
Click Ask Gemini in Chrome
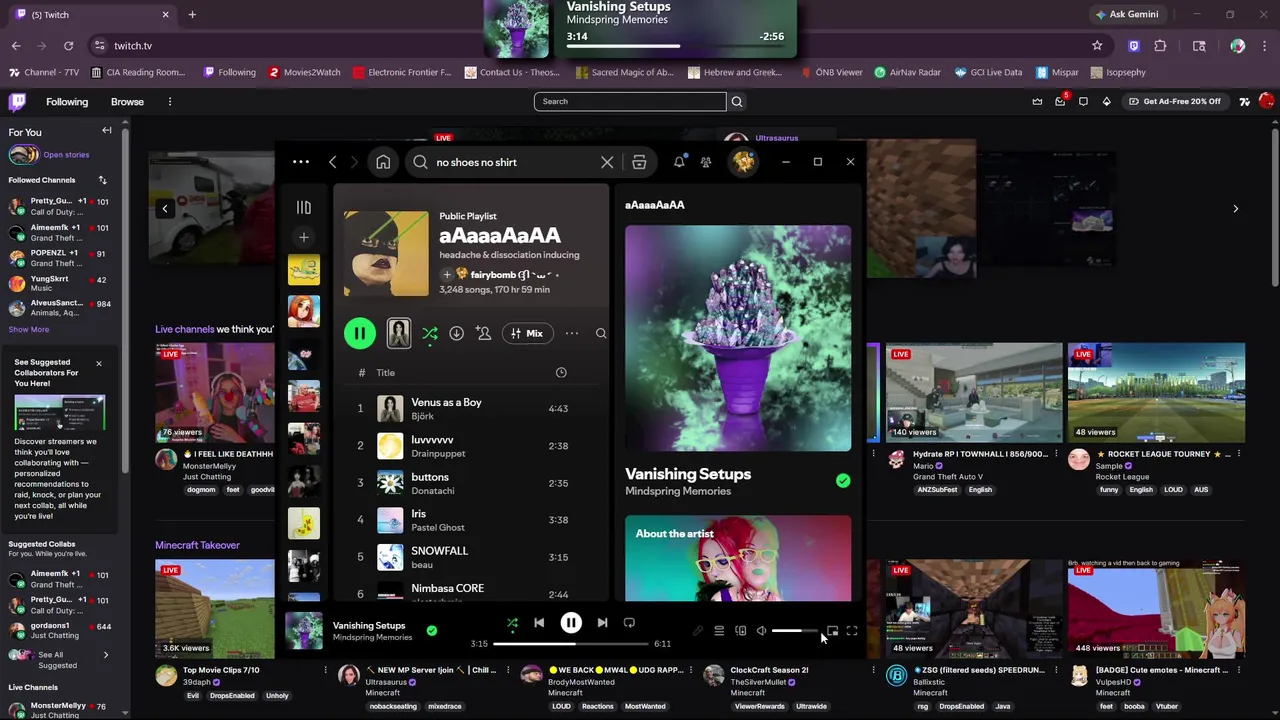coord(1127,15)
